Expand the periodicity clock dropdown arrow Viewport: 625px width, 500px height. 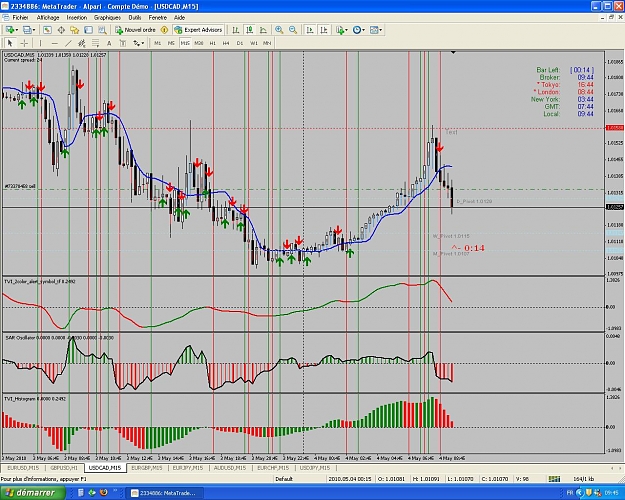pyautogui.click(x=363, y=30)
